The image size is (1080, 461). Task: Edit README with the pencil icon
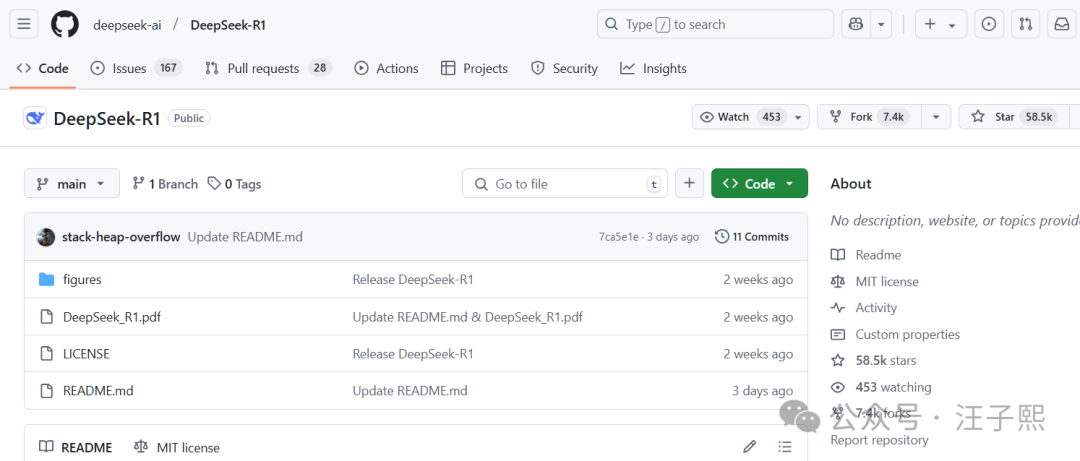[x=750, y=447]
